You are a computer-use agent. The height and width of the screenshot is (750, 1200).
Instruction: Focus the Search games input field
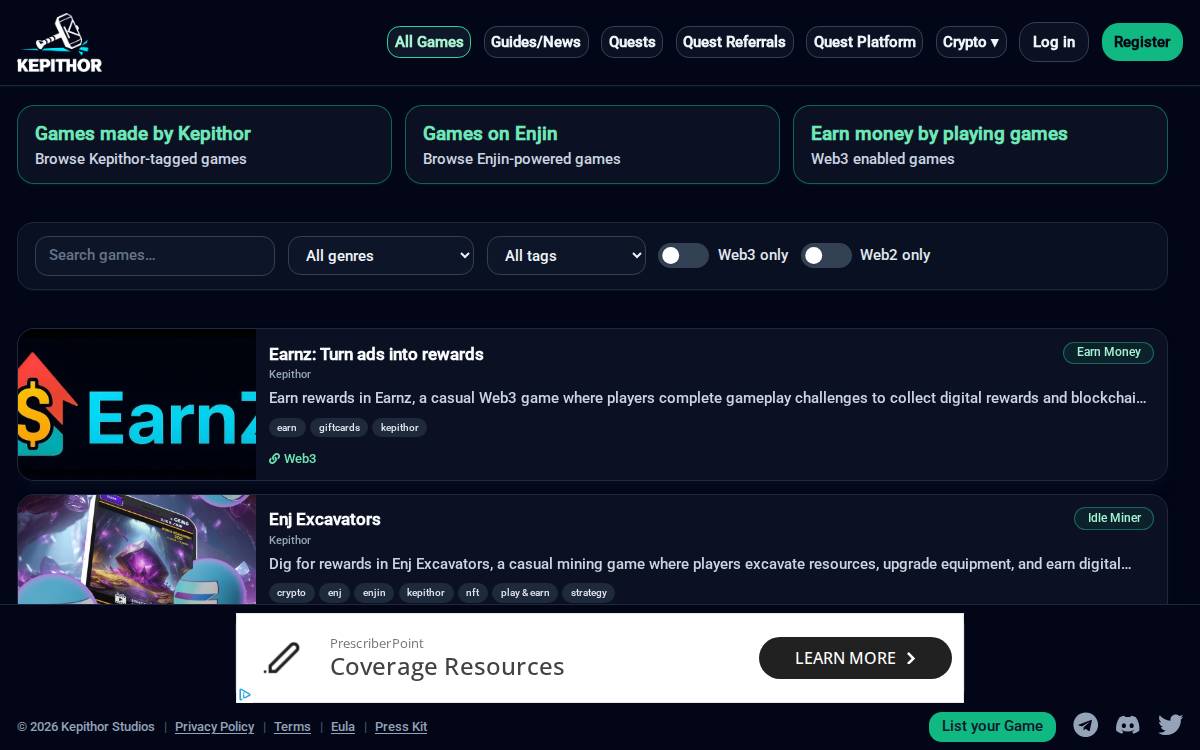tap(155, 256)
